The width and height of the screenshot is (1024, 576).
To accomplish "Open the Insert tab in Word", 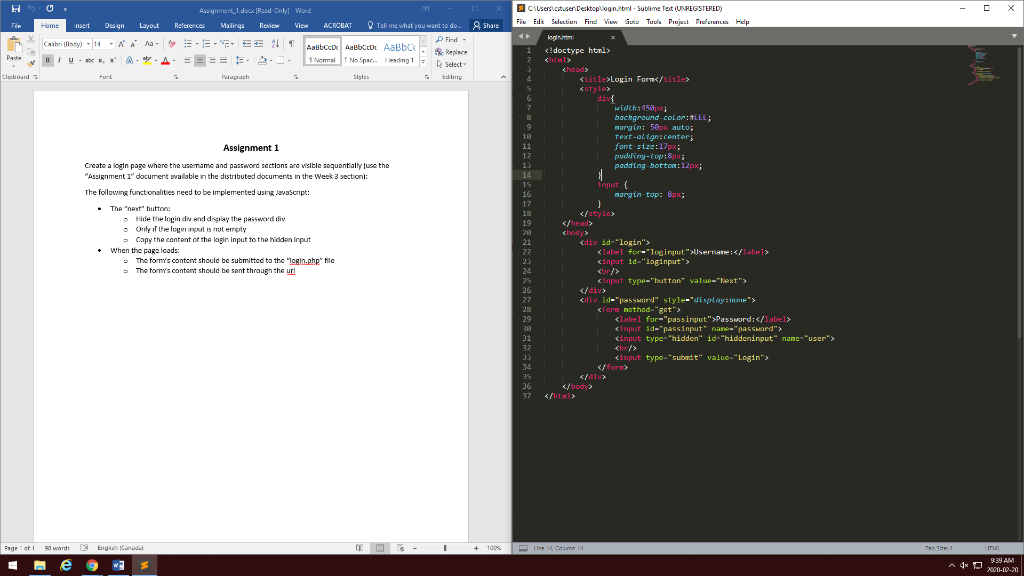I will pyautogui.click(x=82, y=25).
